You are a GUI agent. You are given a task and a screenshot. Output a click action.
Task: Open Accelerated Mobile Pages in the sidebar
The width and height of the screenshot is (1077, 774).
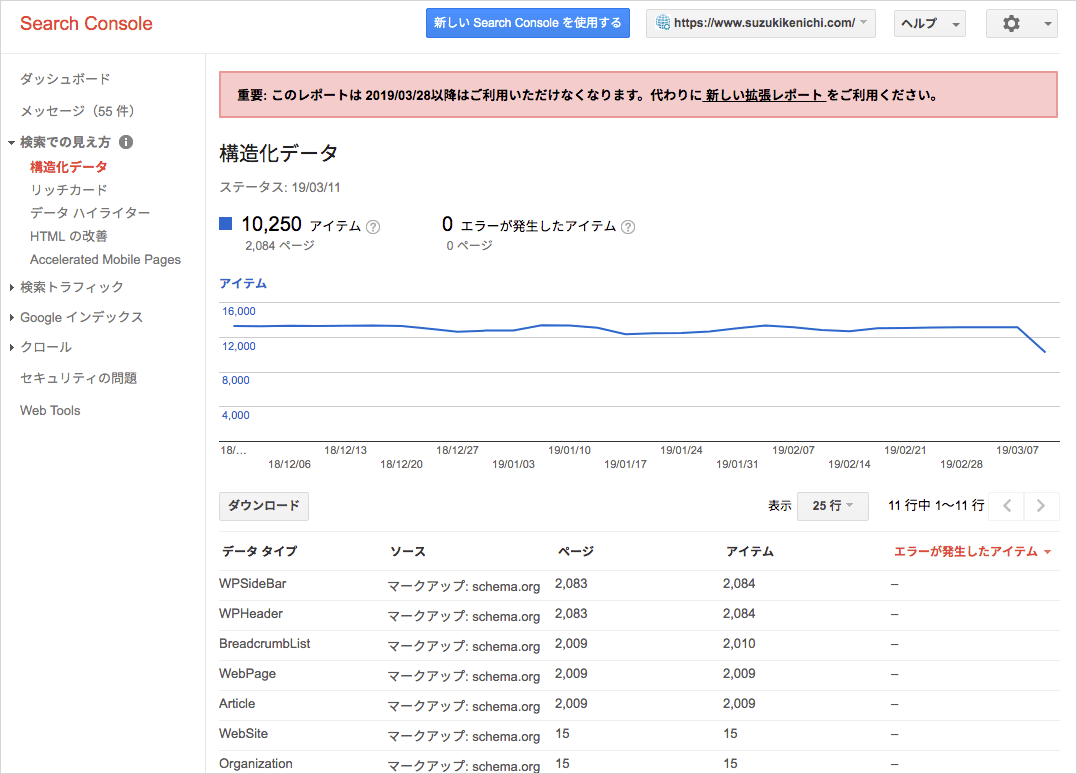pyautogui.click(x=105, y=260)
